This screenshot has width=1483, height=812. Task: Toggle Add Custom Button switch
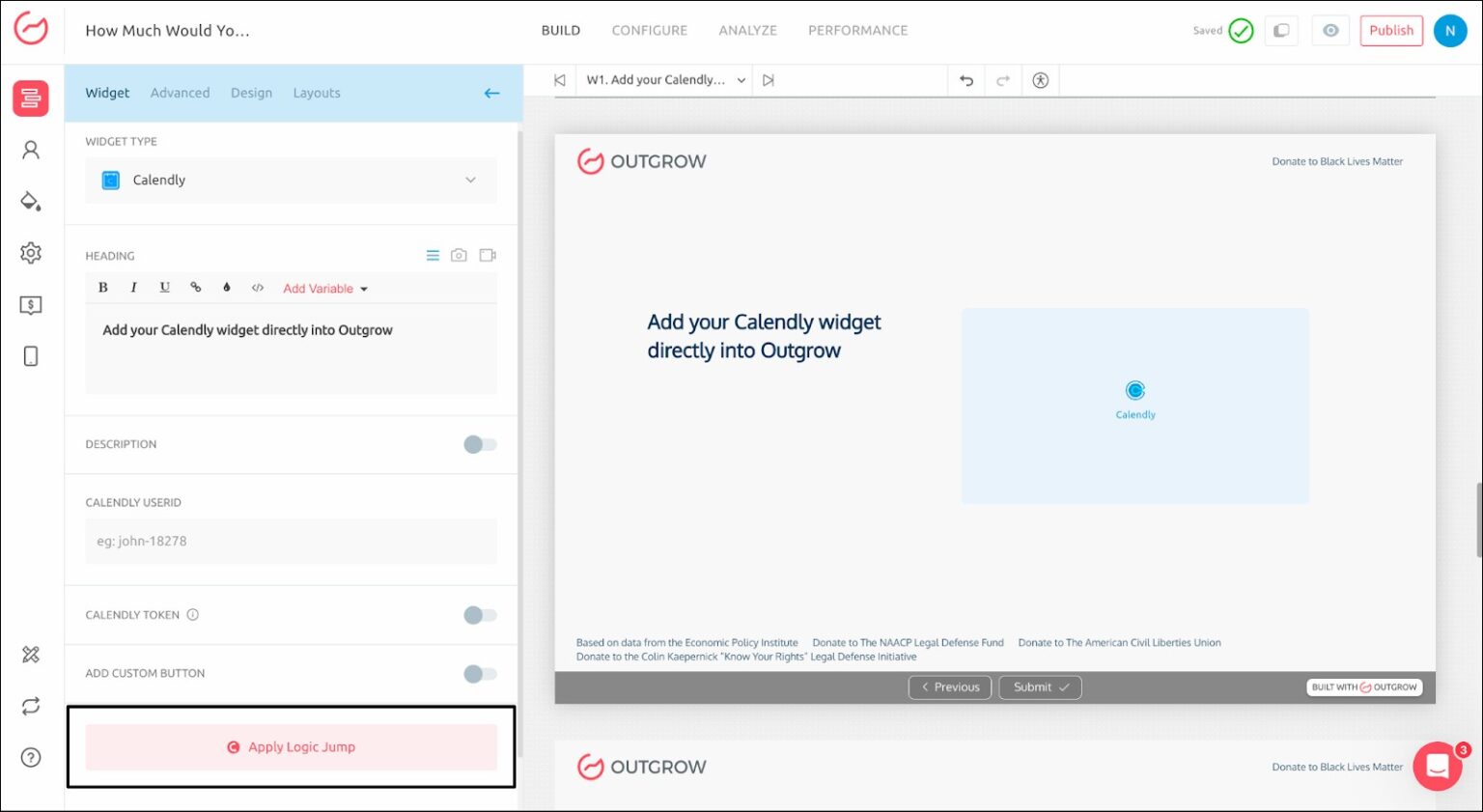tap(480, 674)
